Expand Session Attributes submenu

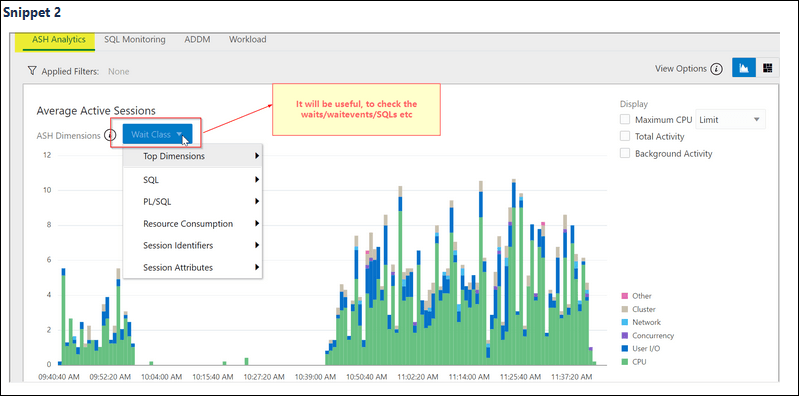(193, 268)
